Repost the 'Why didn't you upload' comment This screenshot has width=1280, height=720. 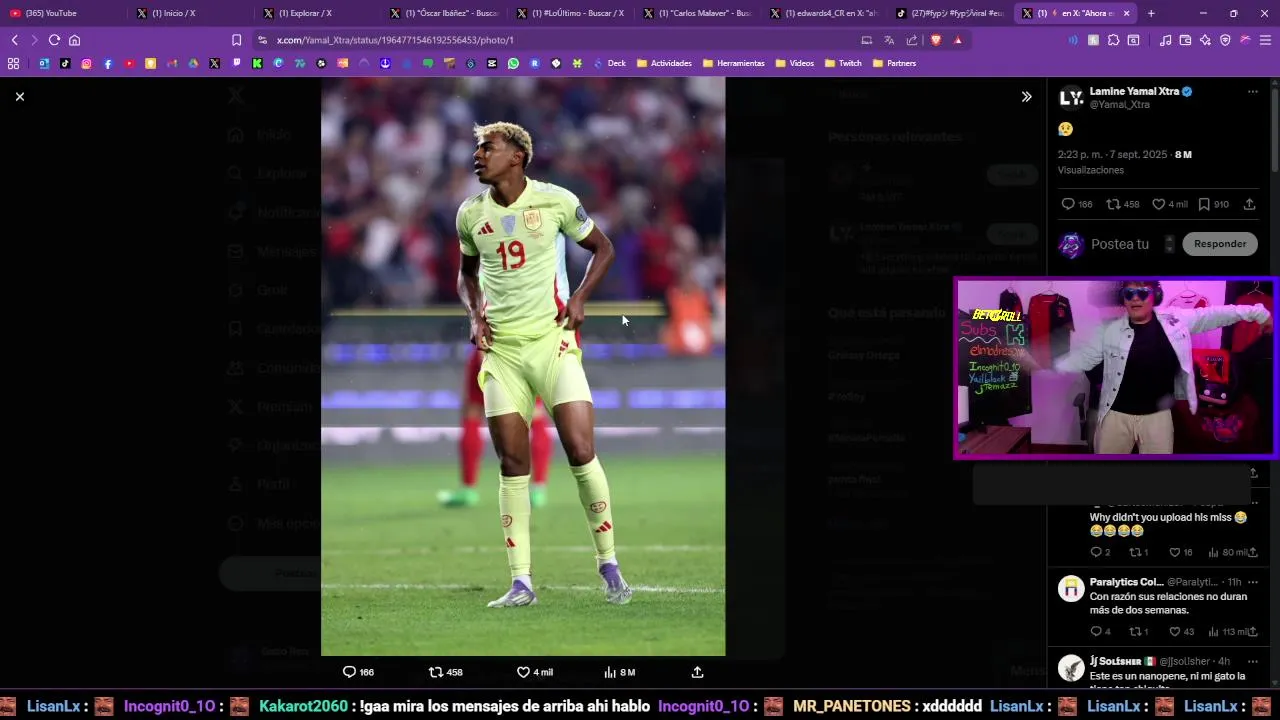pyautogui.click(x=1138, y=552)
